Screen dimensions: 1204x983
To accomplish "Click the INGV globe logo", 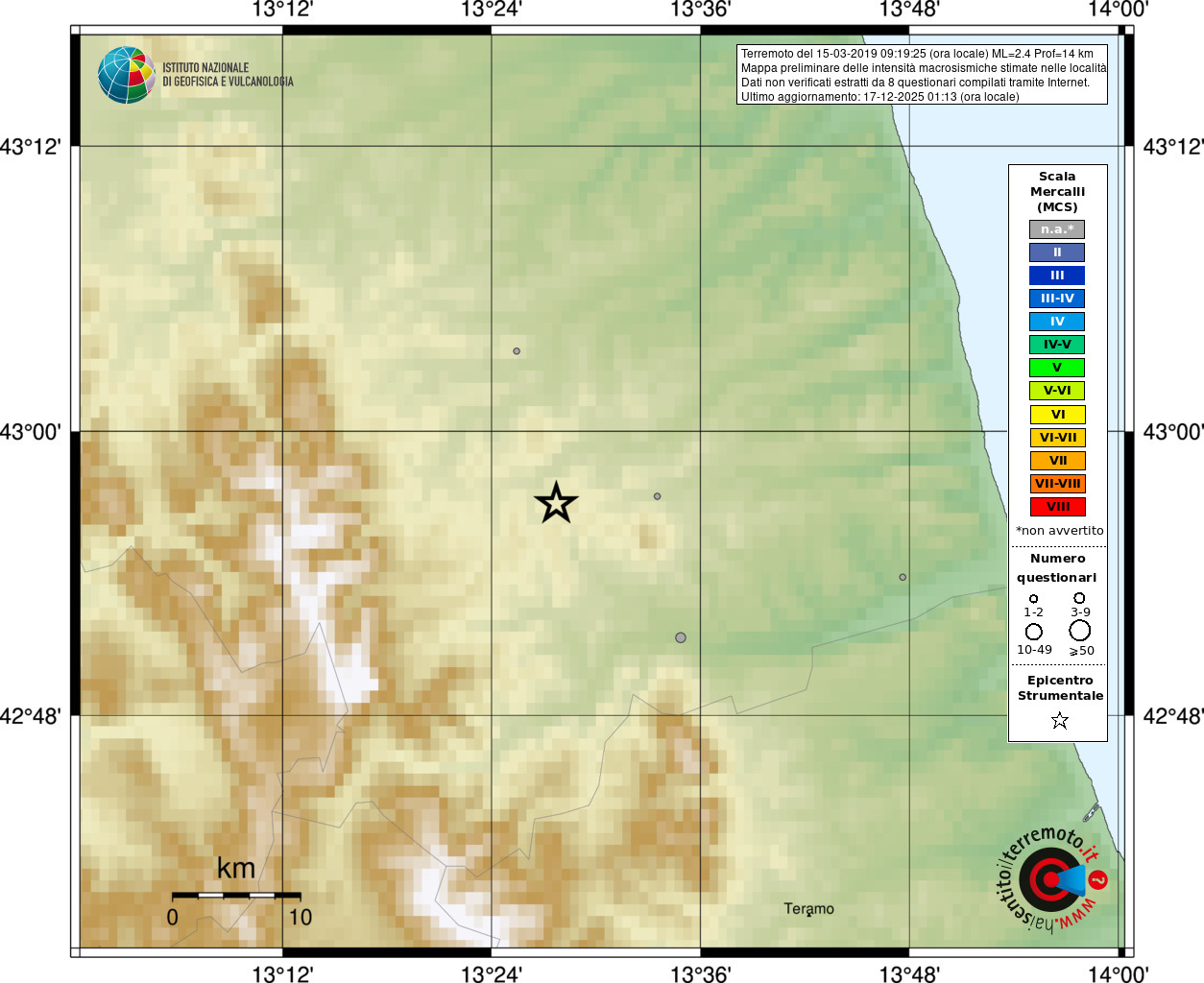I will coord(127,75).
